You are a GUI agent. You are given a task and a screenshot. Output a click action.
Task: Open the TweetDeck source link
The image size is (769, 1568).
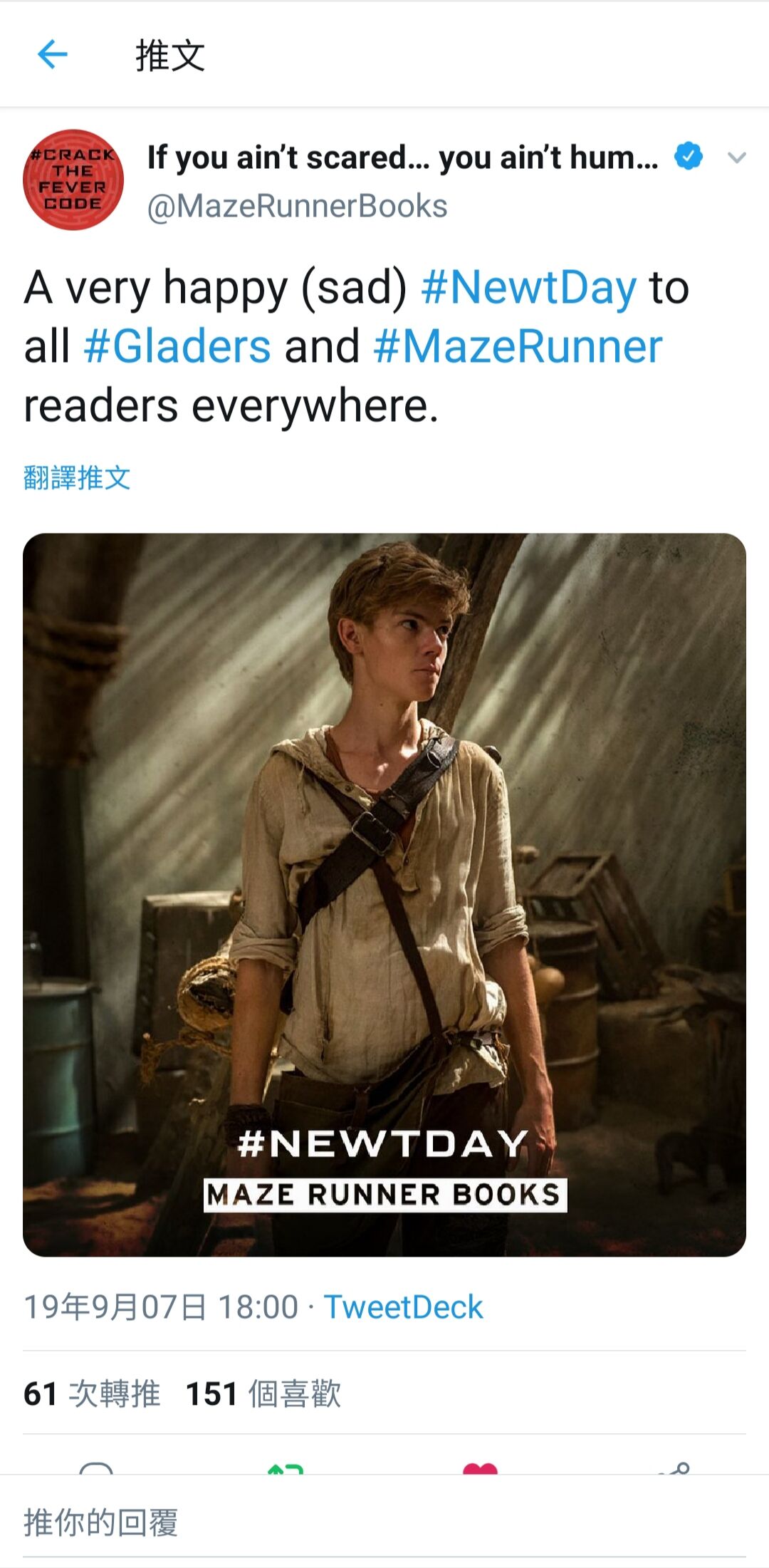(x=403, y=1307)
